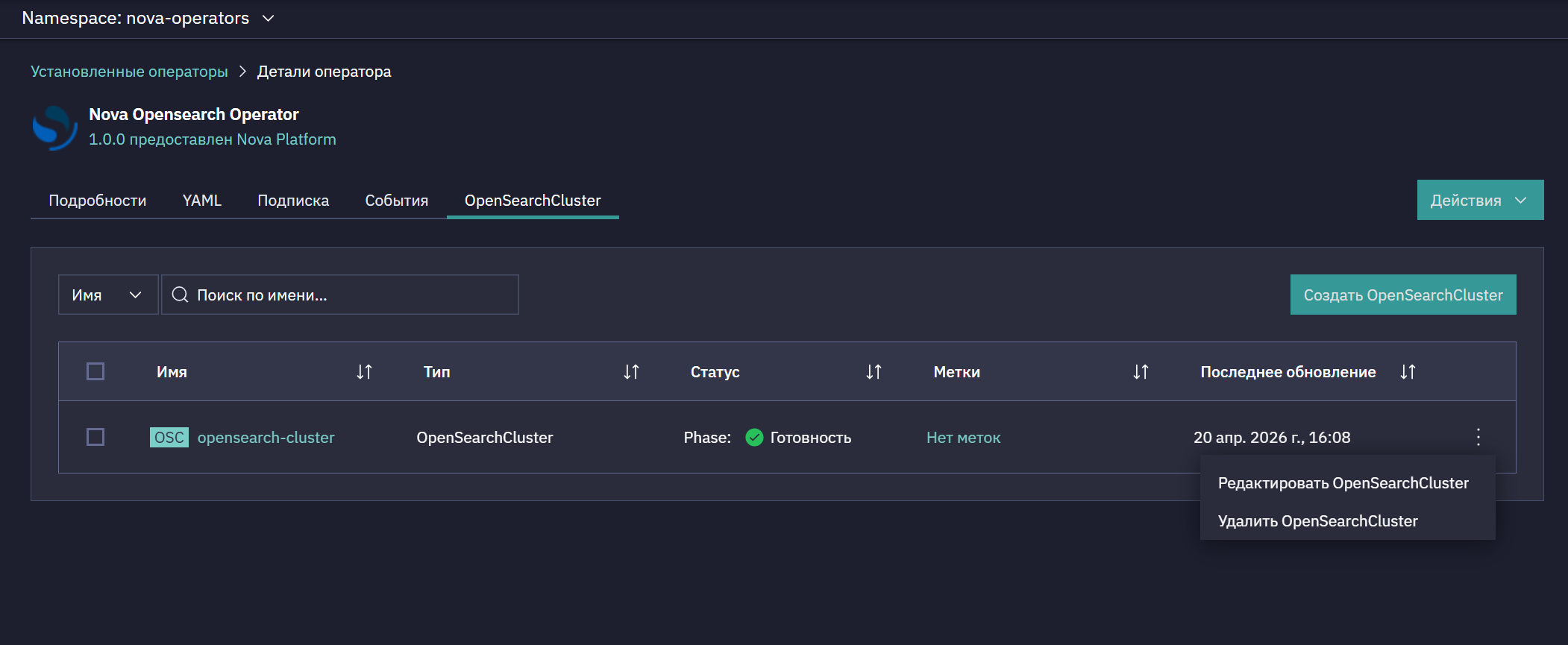1568x645 pixels.
Task: Click the Метки column header
Action: pyautogui.click(x=957, y=372)
